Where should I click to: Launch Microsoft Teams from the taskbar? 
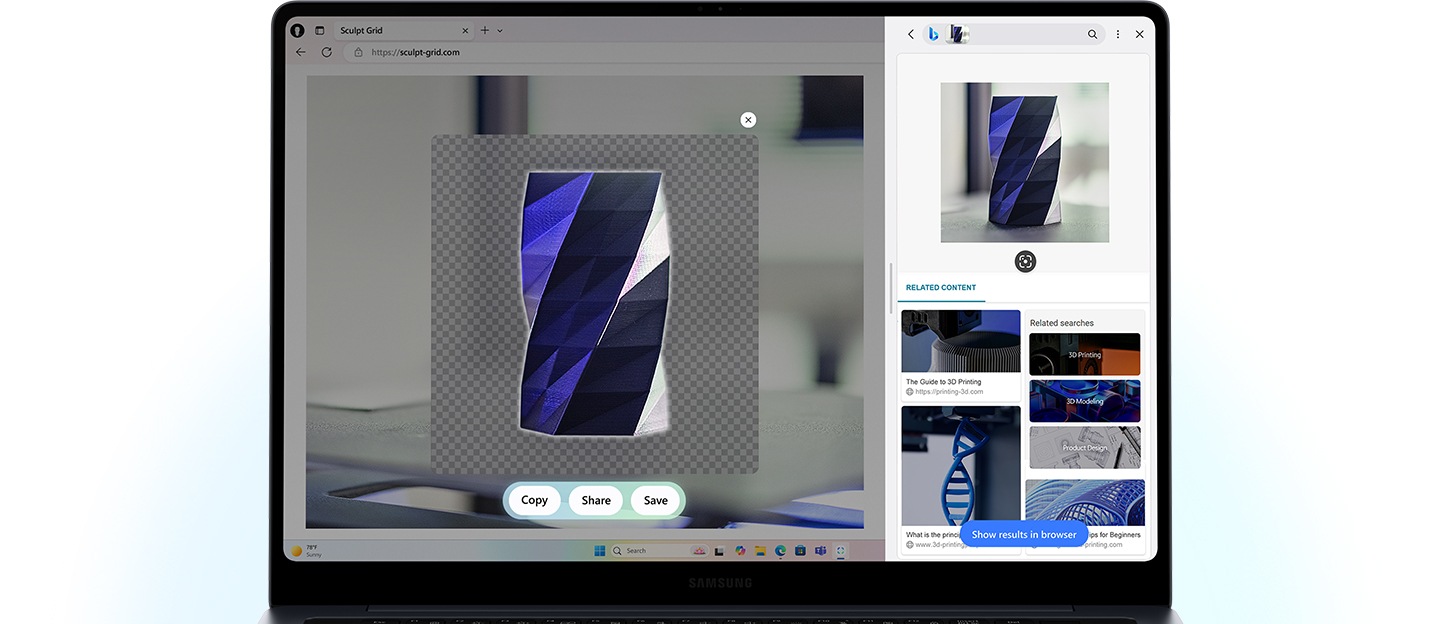[x=820, y=551]
